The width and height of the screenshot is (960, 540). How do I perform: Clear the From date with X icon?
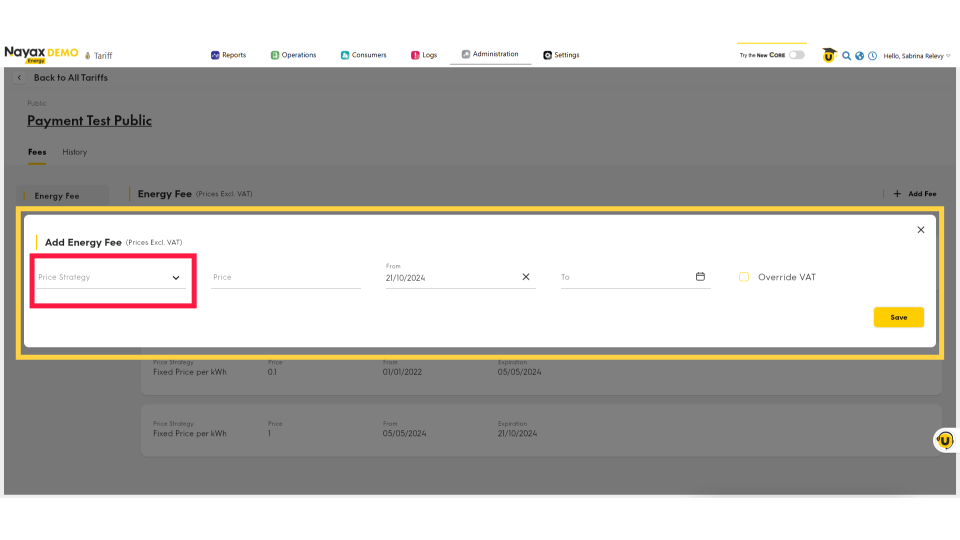tap(526, 277)
